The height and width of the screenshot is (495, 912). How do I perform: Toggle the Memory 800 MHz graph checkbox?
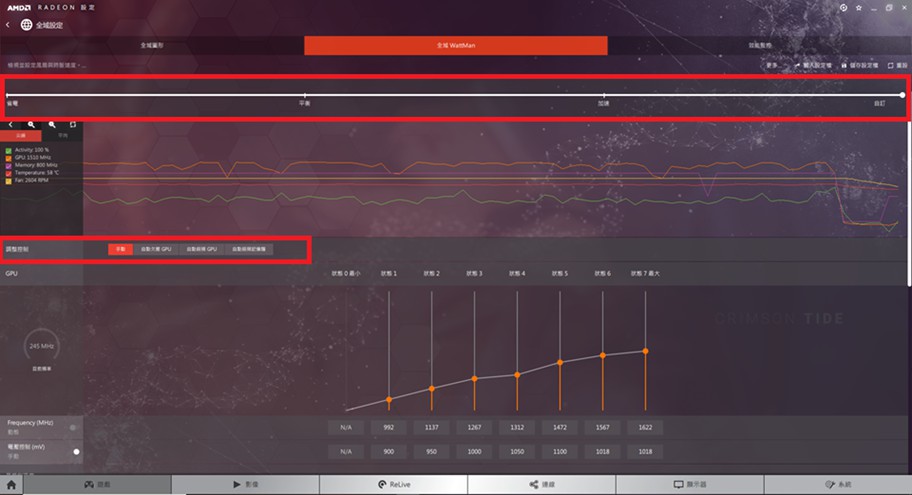tap(9, 165)
